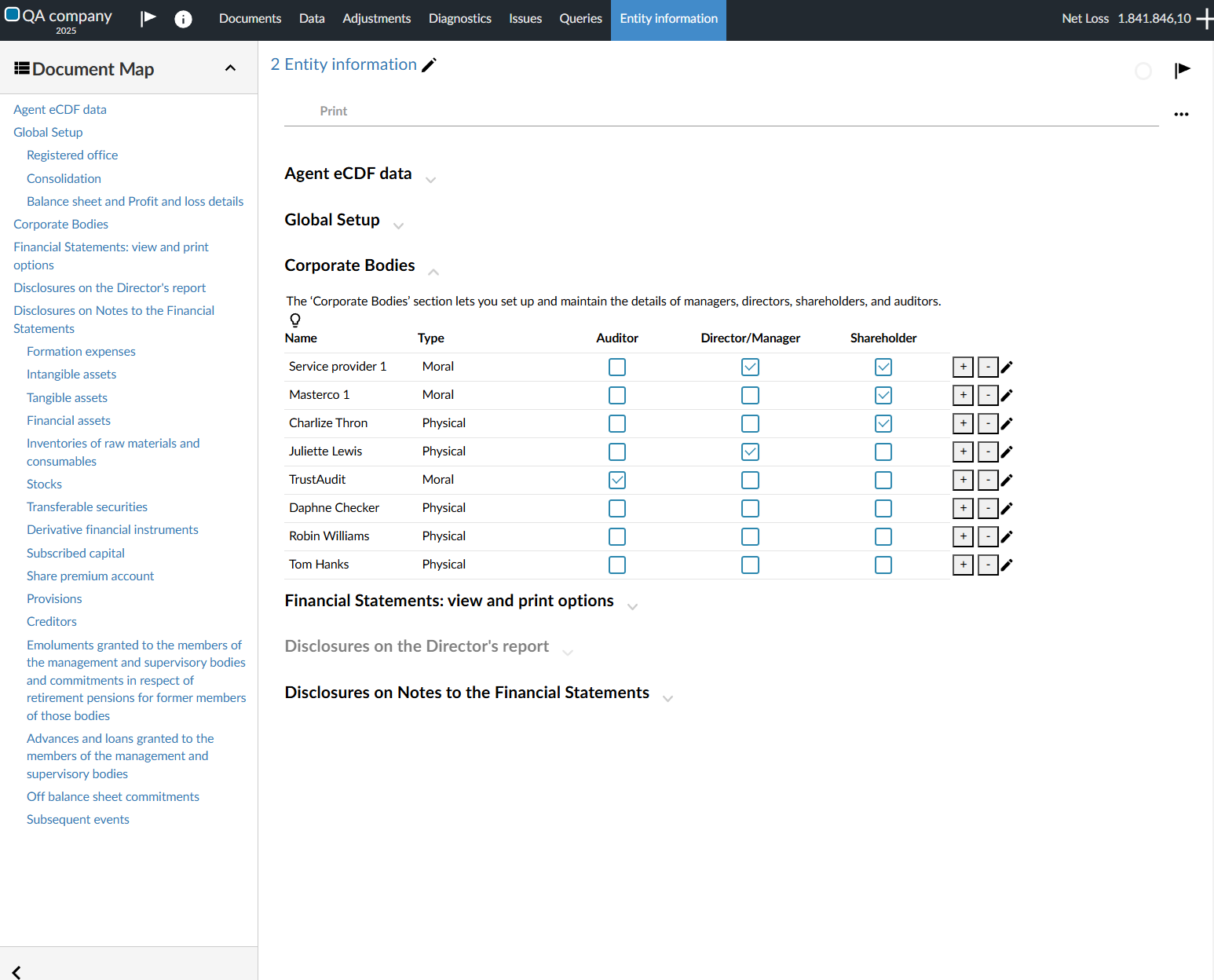Go to Subsequent events in sidebar
The height and width of the screenshot is (980, 1214).
click(78, 819)
